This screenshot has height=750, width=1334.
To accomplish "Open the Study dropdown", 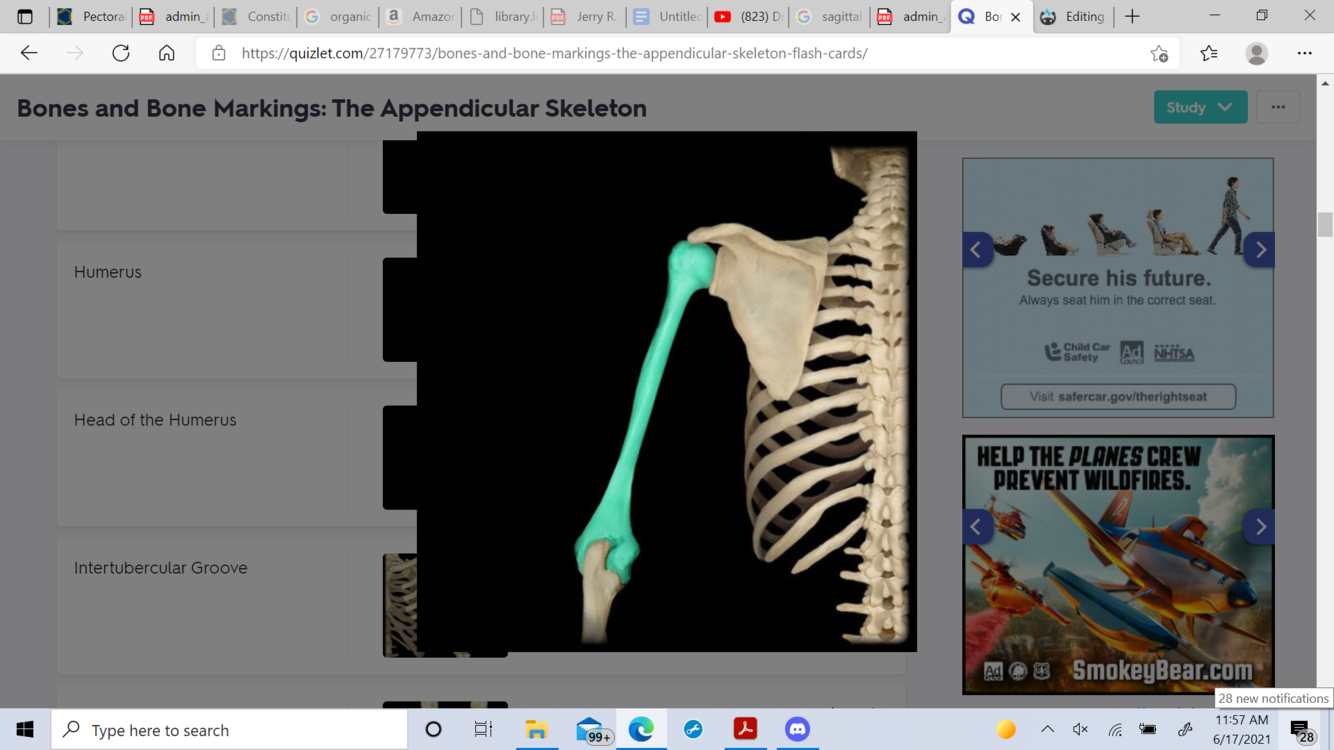I will coord(1200,107).
